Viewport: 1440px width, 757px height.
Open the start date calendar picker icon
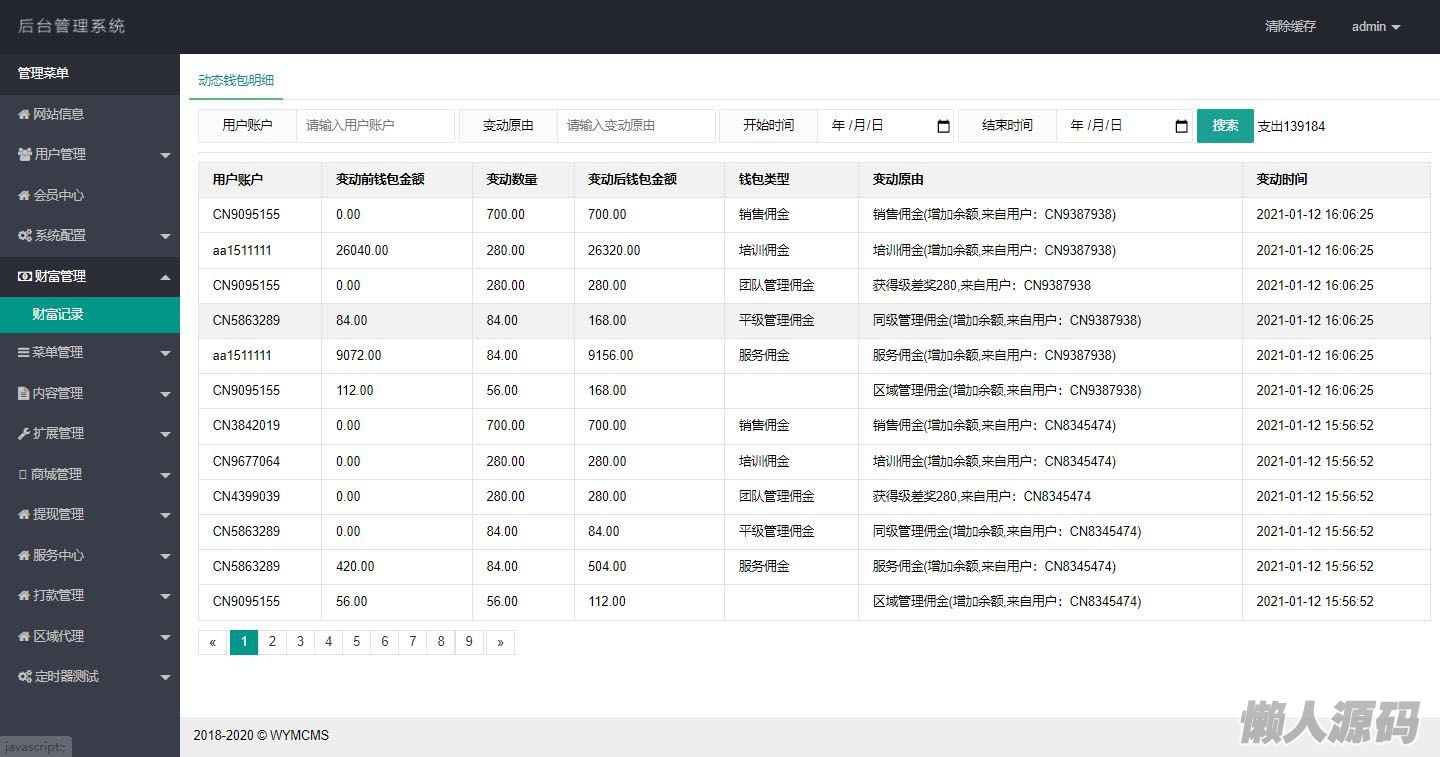pyautogui.click(x=943, y=126)
